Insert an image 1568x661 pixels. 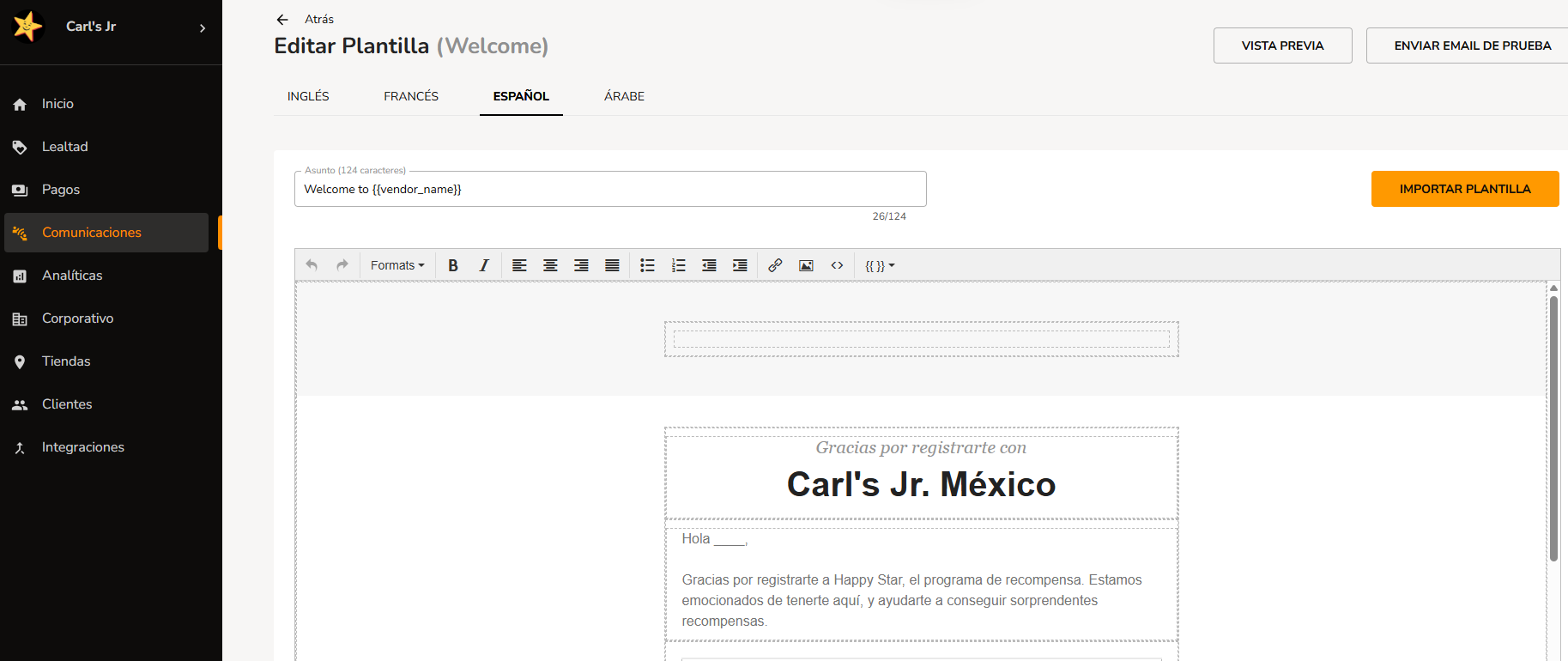pos(806,265)
